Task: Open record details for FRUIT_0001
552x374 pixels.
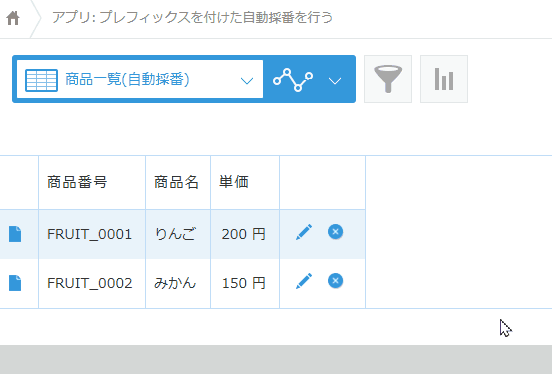Action: tap(15, 234)
